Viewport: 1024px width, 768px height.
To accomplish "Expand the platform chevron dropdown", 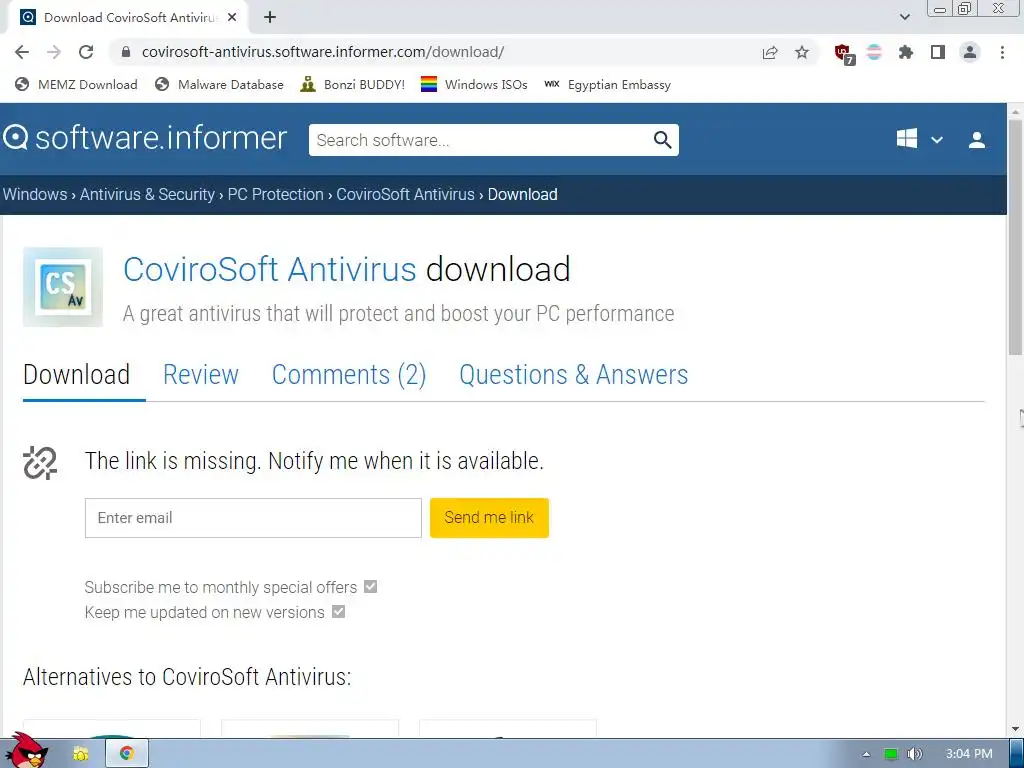I will [x=936, y=140].
